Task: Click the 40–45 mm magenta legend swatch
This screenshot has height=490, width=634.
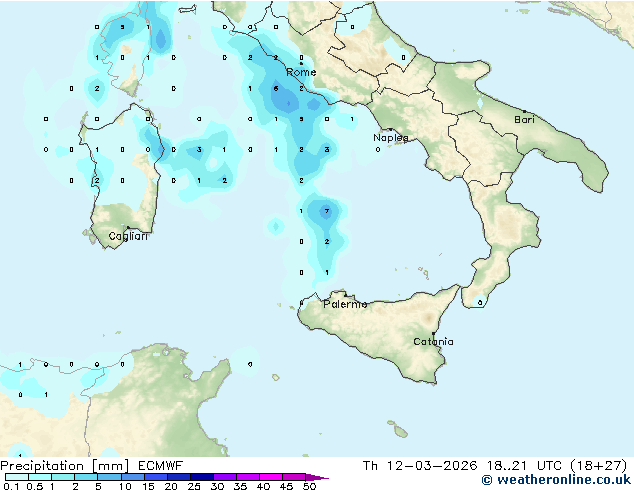Action: click(x=271, y=477)
